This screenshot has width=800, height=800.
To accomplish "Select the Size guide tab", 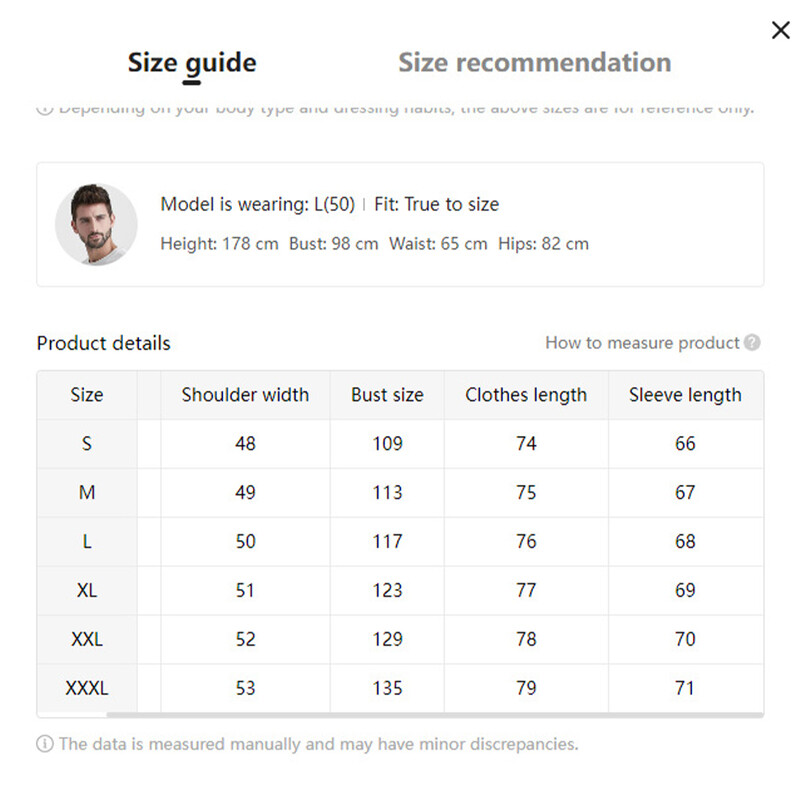I will coord(192,62).
